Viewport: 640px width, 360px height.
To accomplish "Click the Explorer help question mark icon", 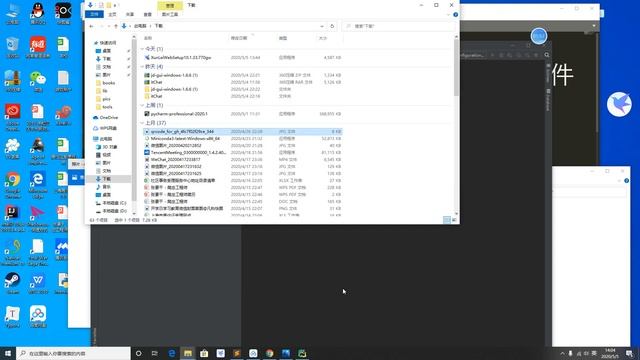I will point(456,15).
